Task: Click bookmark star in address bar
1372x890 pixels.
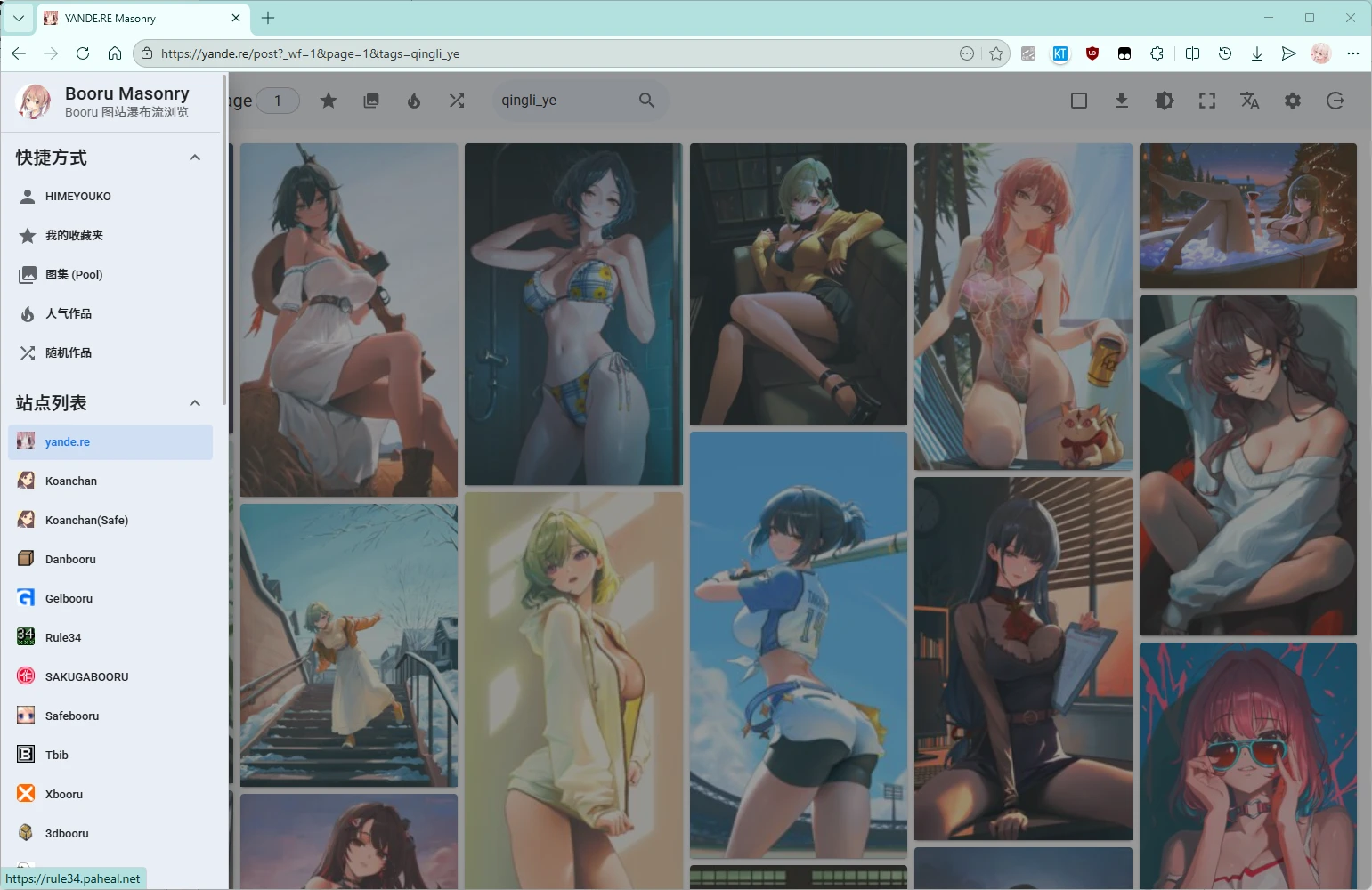Action: tap(996, 53)
